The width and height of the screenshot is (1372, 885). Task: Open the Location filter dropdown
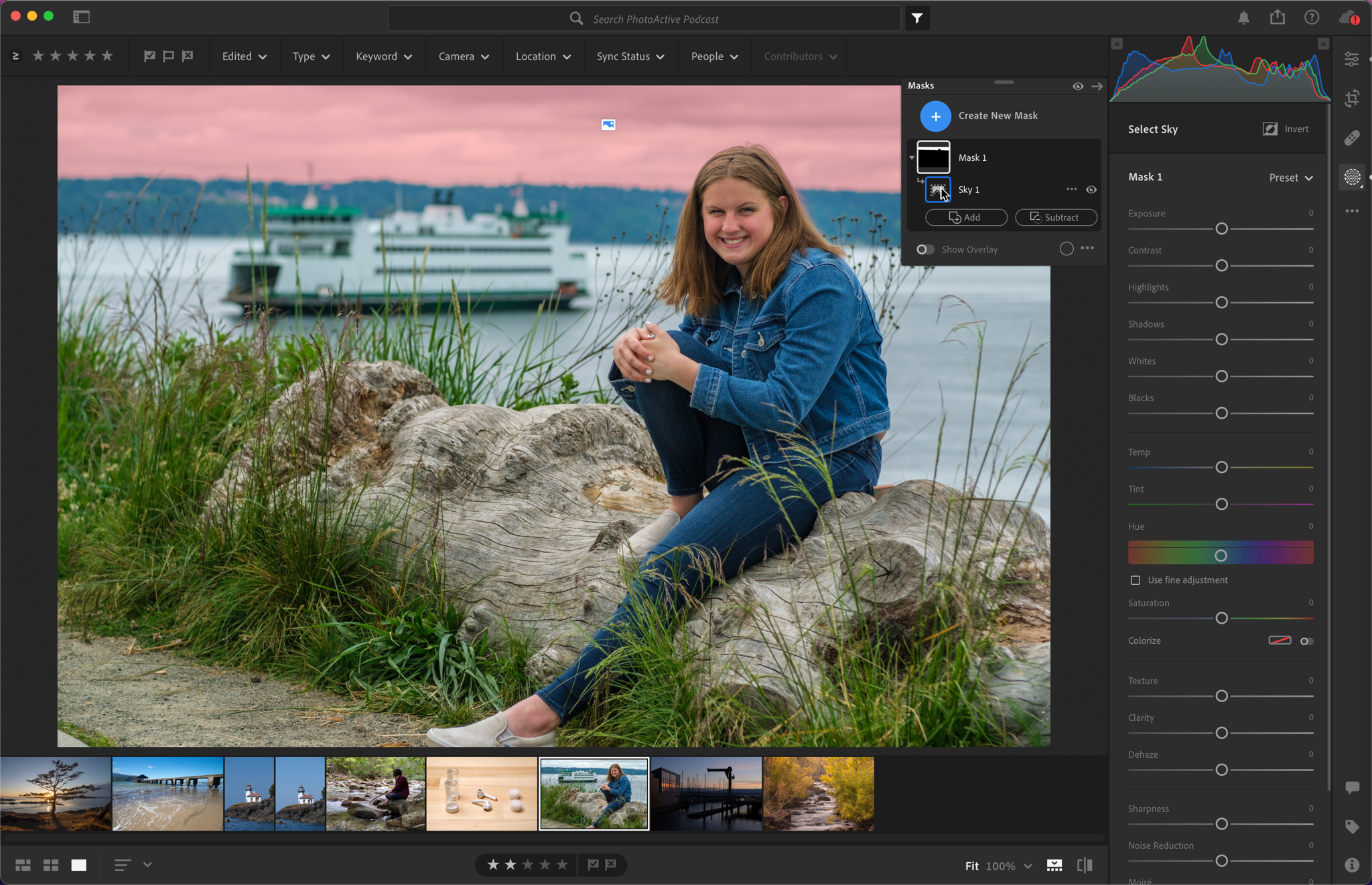543,56
